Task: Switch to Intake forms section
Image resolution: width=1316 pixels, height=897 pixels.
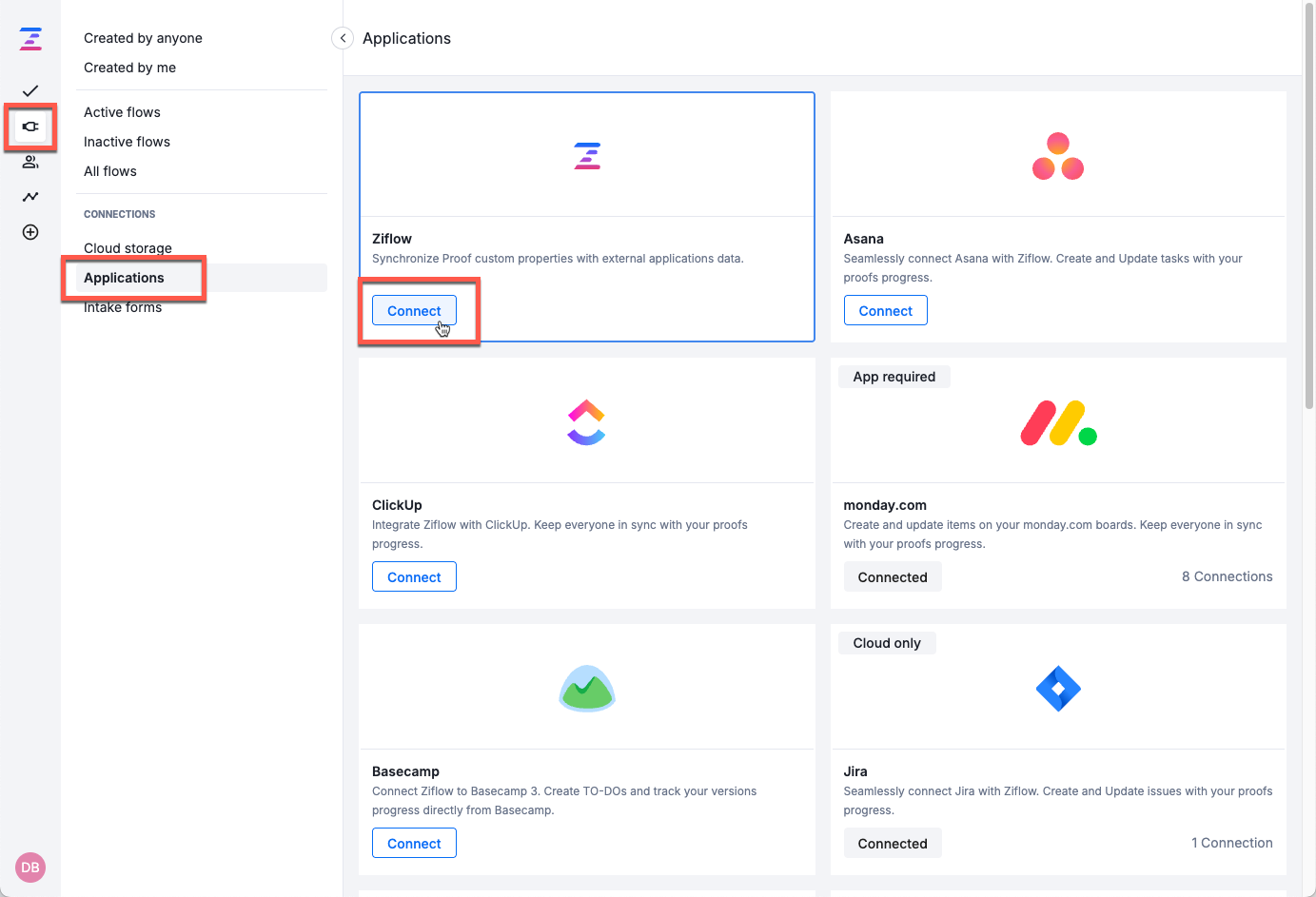Action: (x=123, y=306)
